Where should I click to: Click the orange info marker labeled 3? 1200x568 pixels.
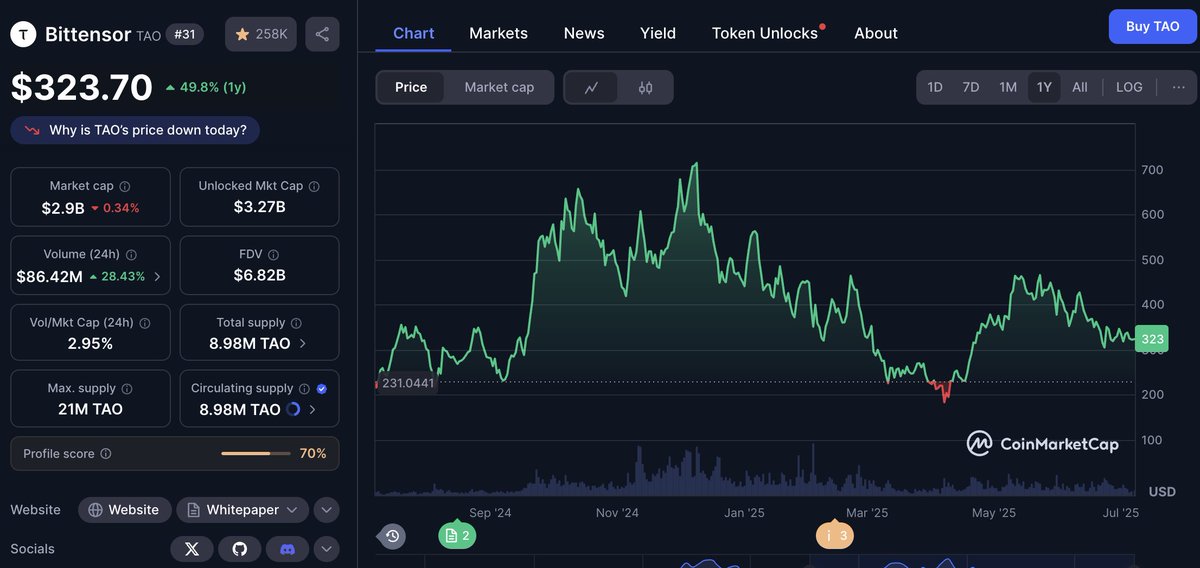835,536
